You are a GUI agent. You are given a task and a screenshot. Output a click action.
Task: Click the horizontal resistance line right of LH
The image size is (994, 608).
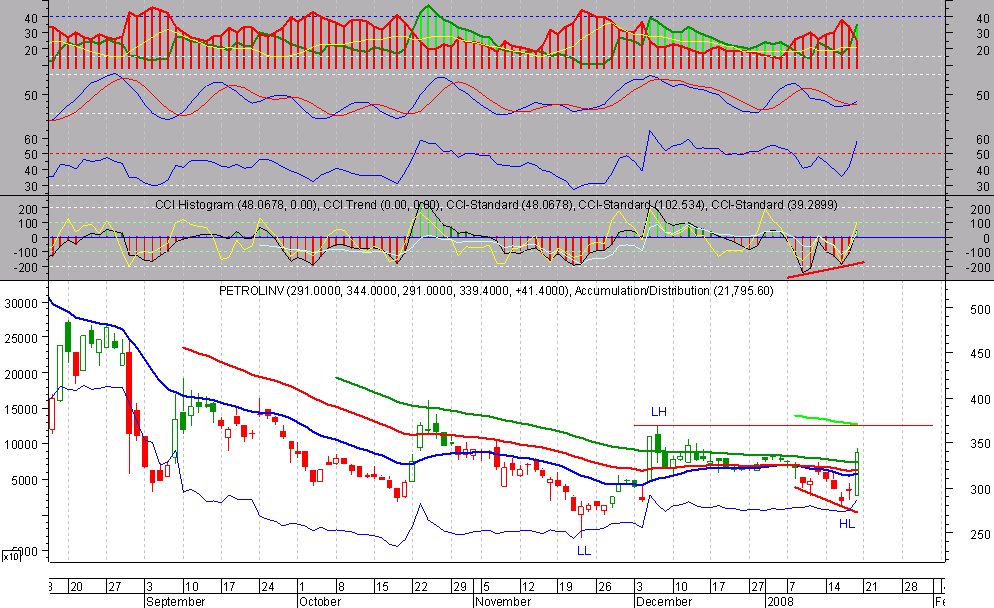click(x=800, y=425)
